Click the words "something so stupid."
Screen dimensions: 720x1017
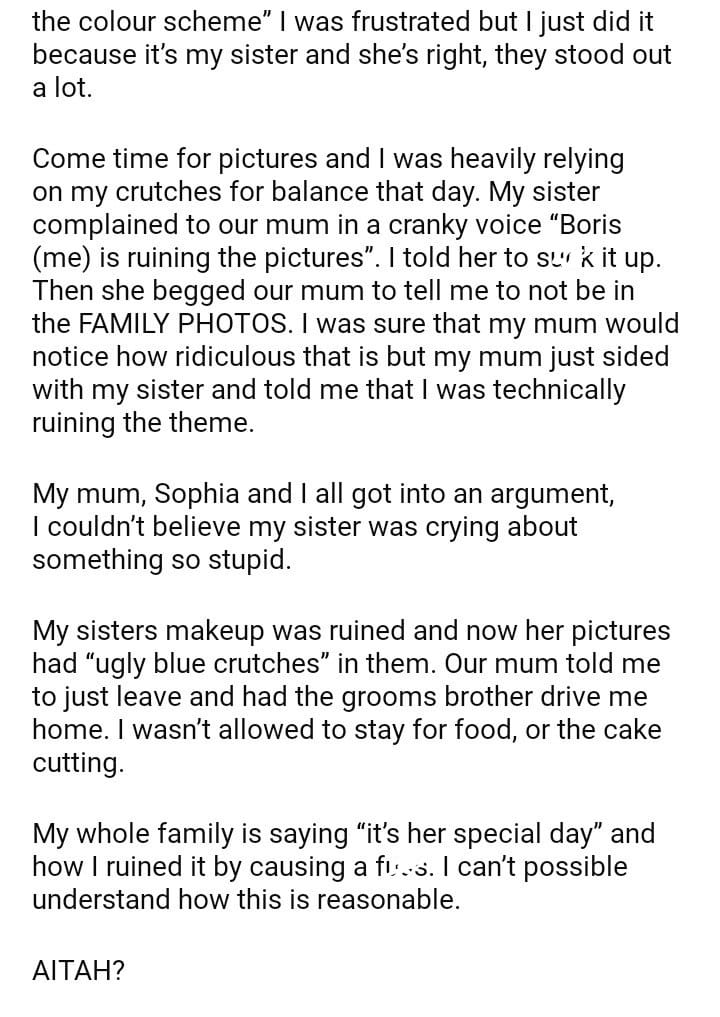[162, 560]
